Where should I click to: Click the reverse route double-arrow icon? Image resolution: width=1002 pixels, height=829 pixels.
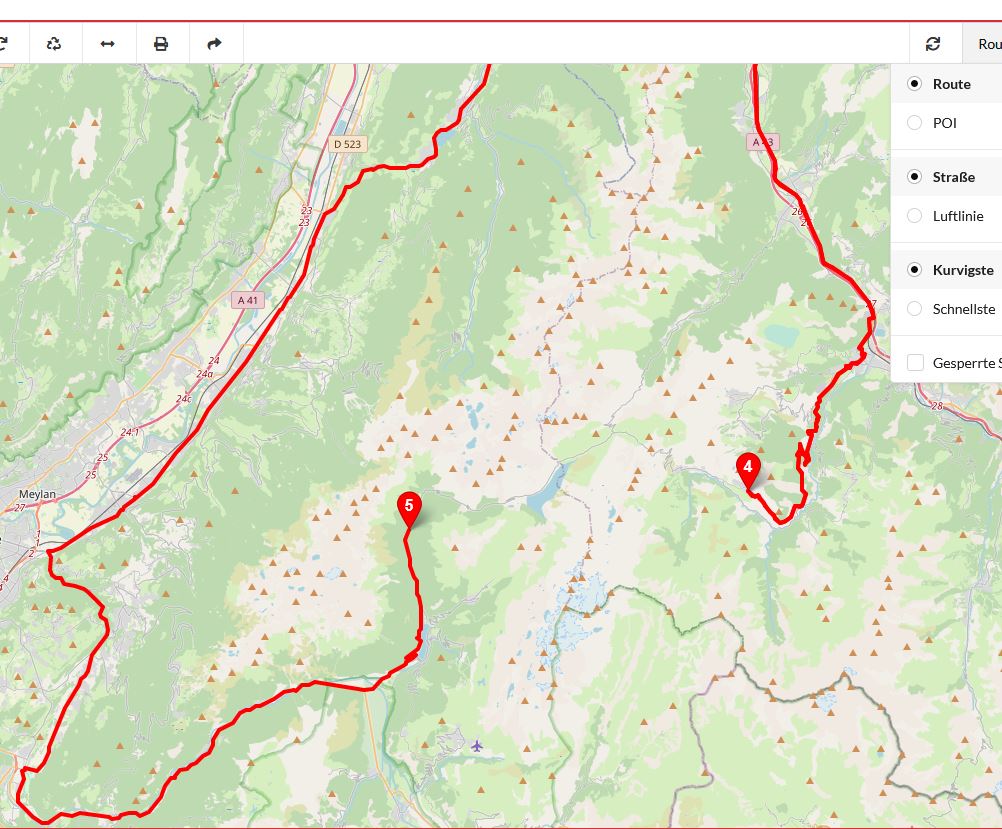[x=108, y=44]
